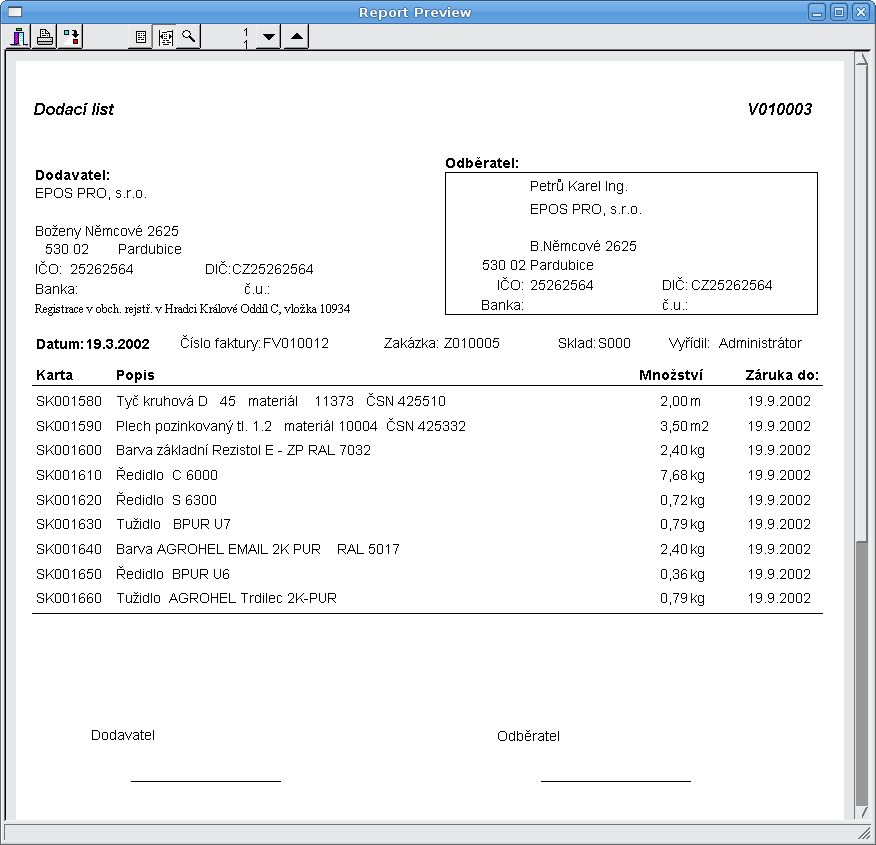The width and height of the screenshot is (876, 845).
Task: Go to previous page with up arrow
Action: click(x=296, y=37)
